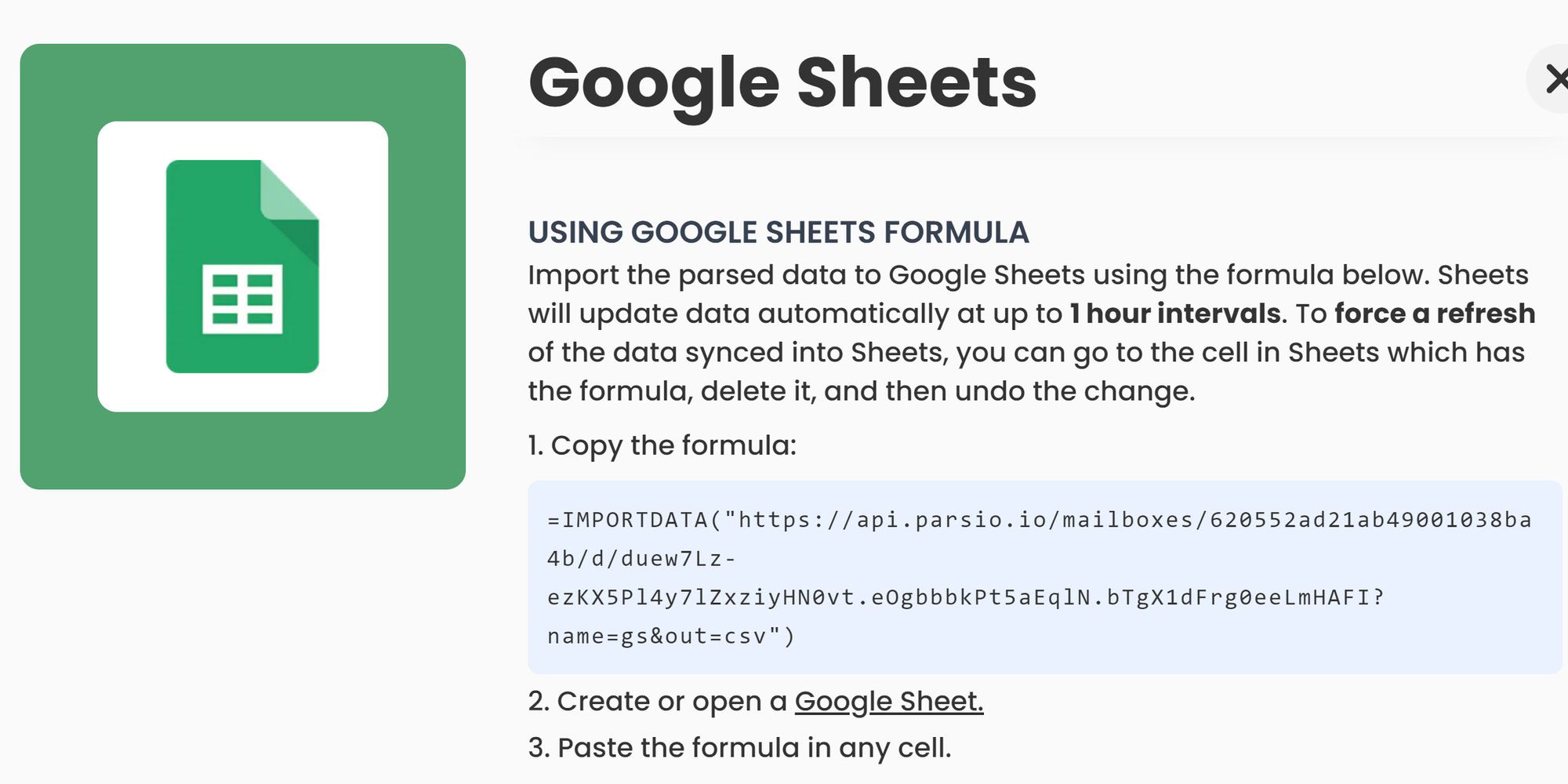The height and width of the screenshot is (784, 1568).
Task: Click the api.parsio.io URL line in formula
Action: click(1039, 520)
